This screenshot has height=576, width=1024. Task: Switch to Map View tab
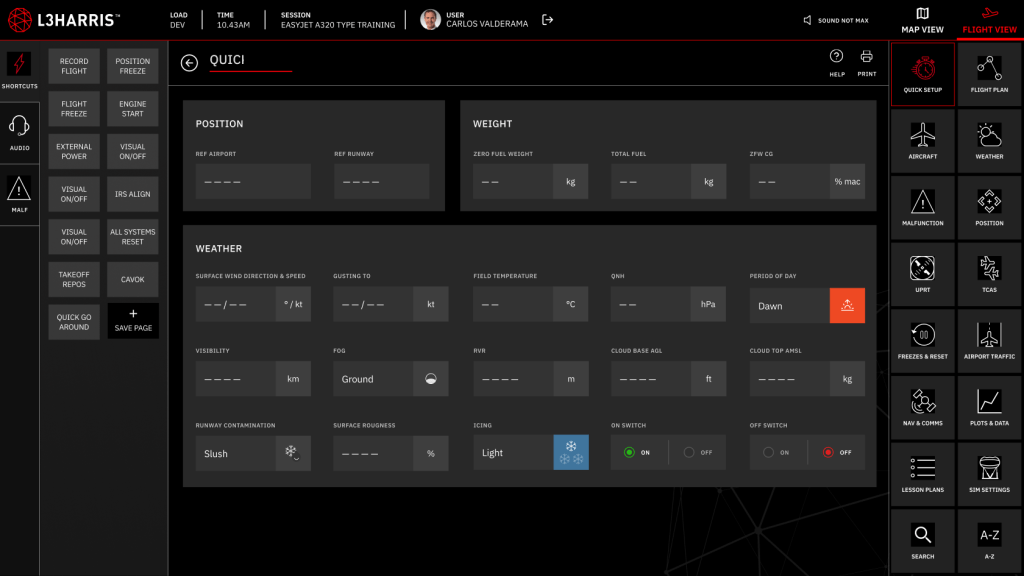pyautogui.click(x=922, y=20)
